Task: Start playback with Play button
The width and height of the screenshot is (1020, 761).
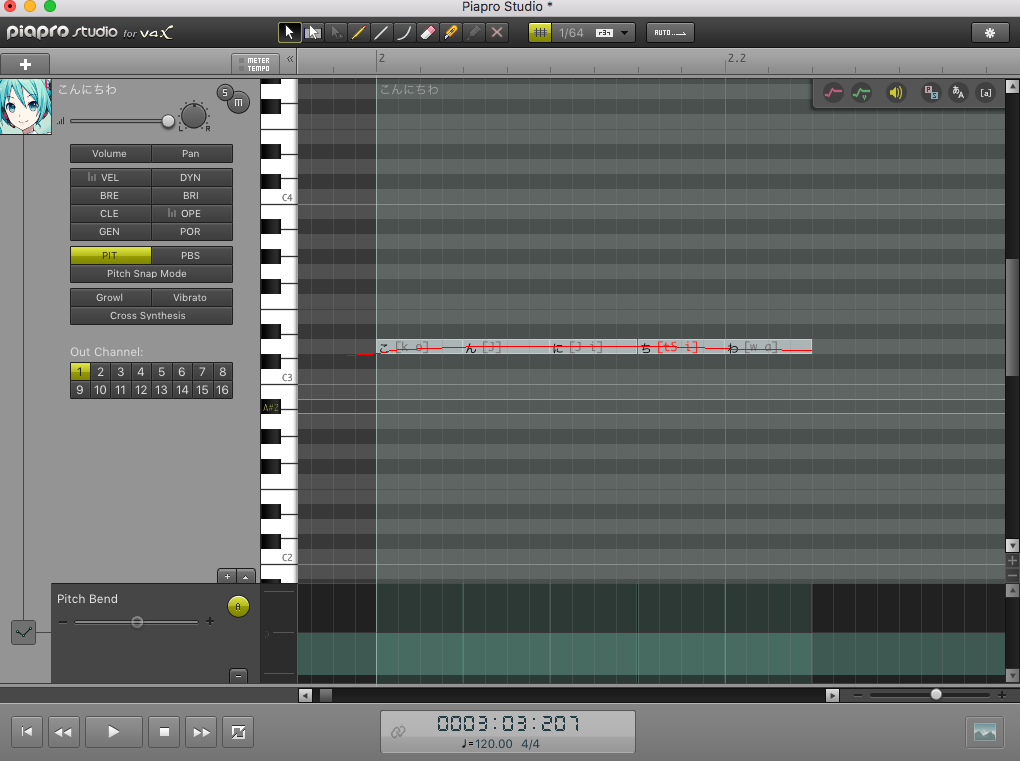Action: [x=113, y=732]
